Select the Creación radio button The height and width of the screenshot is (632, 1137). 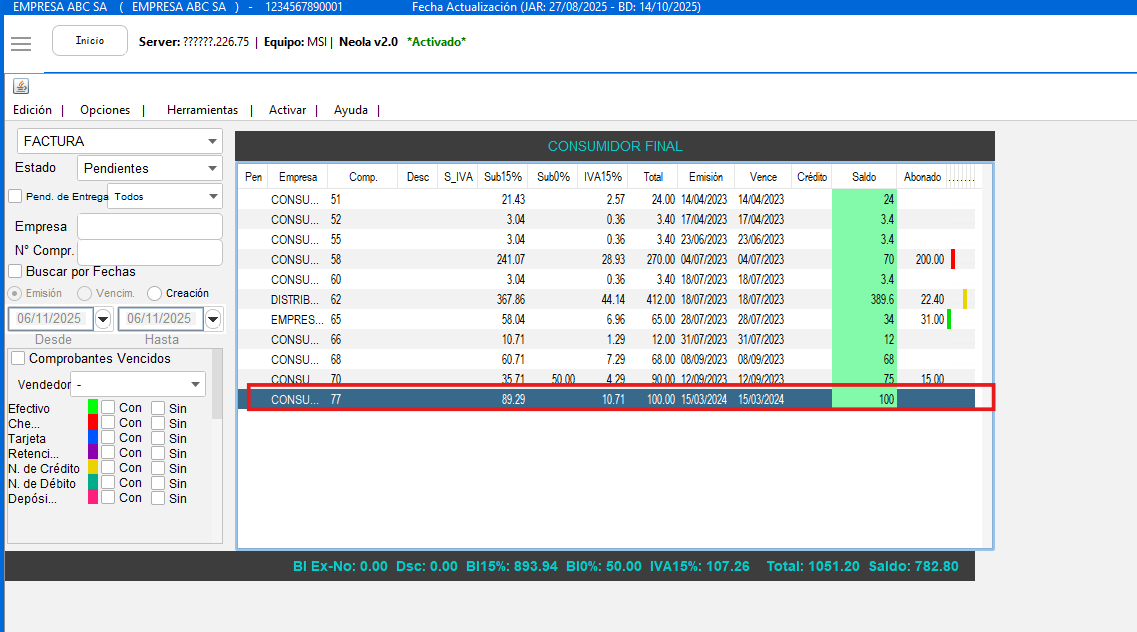154,293
